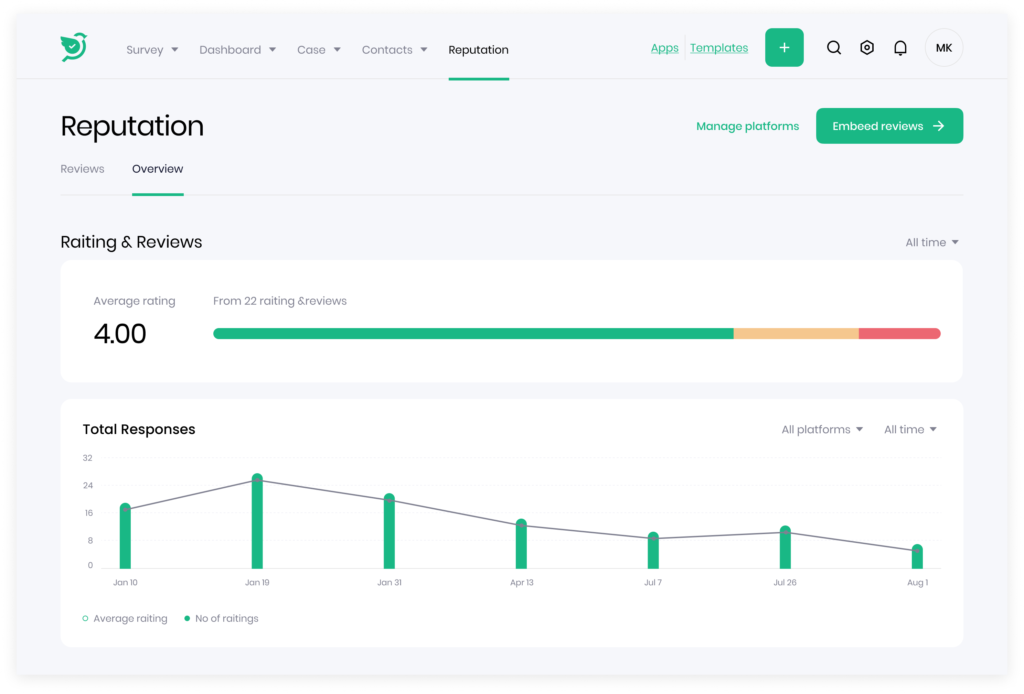Click the Embed reviews button
The image size is (1024, 694).
(889, 126)
